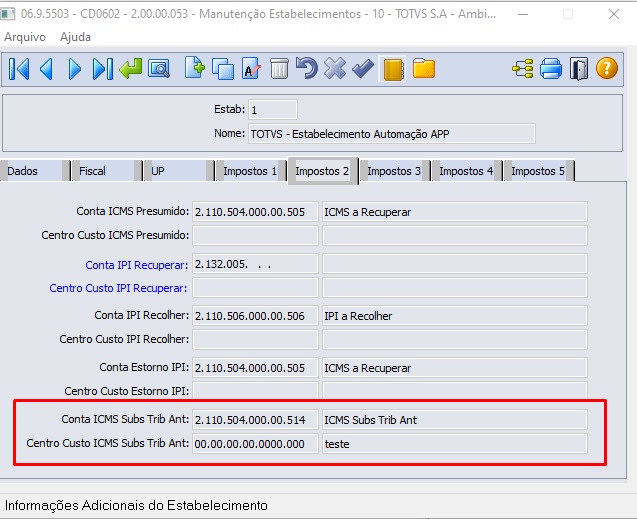Screen dimensions: 637x519
Task: Click 'Informações Adicionais do Estabelecimento' status text
Action: pyautogui.click(x=136, y=506)
